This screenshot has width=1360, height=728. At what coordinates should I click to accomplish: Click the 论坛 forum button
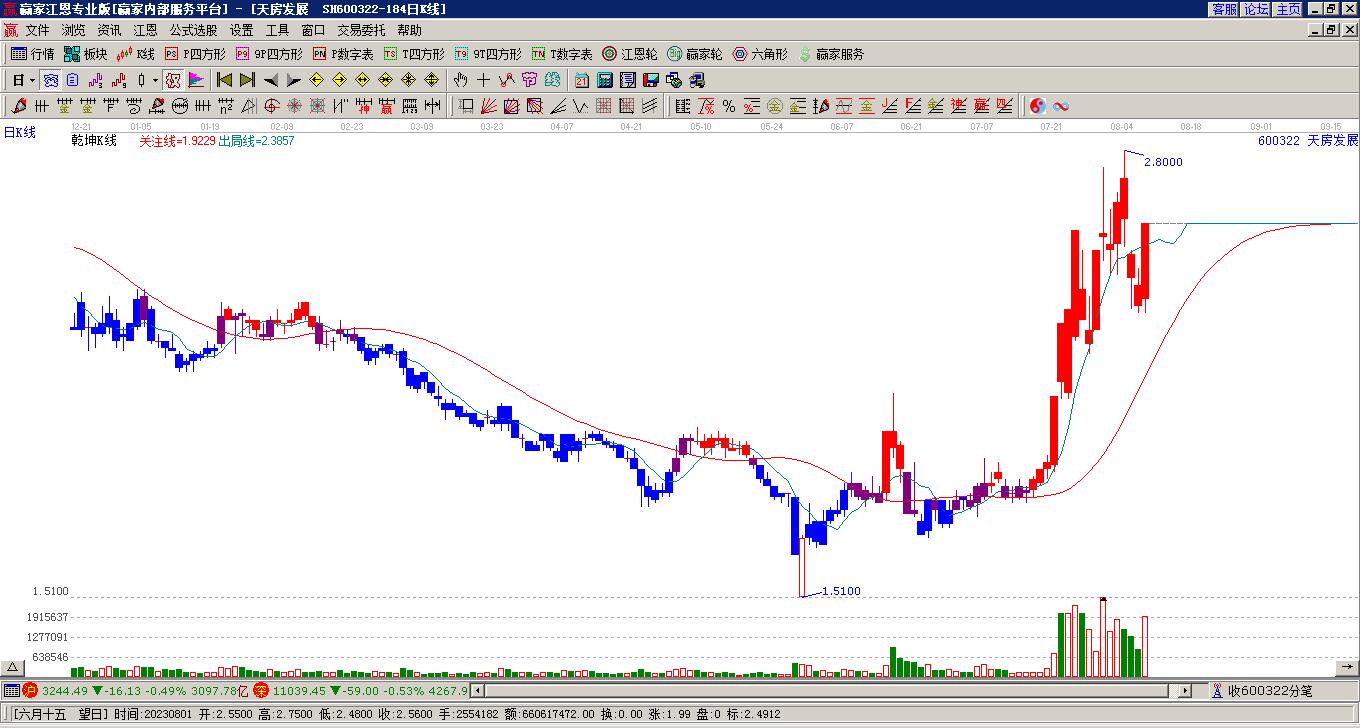pyautogui.click(x=1257, y=9)
